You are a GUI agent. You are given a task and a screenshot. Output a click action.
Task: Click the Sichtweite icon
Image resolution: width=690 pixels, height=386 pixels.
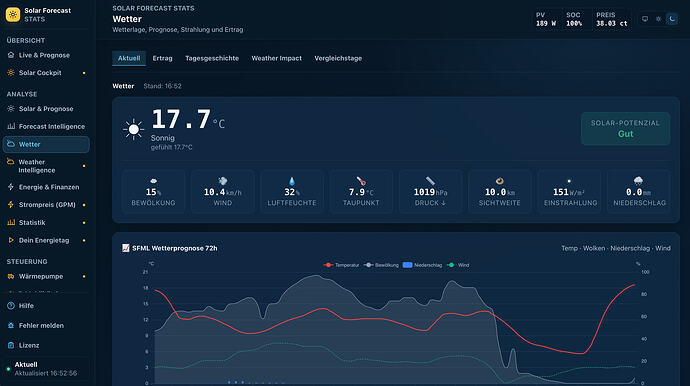pos(499,181)
